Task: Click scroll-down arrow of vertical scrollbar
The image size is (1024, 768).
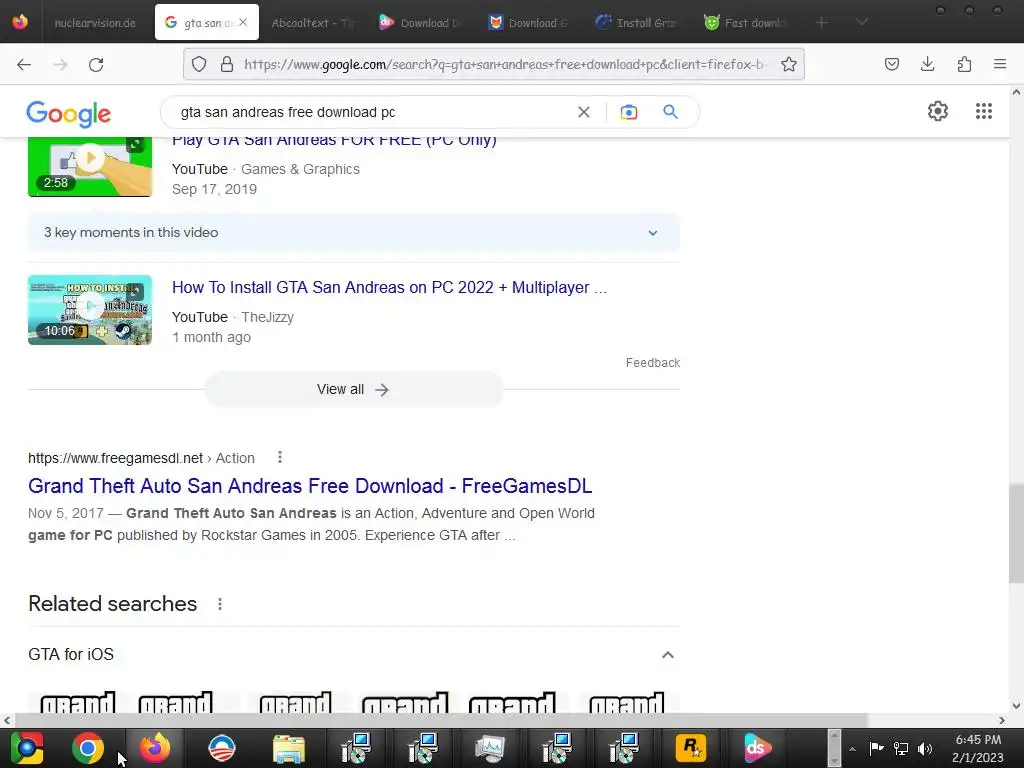Action: coord(1016,705)
